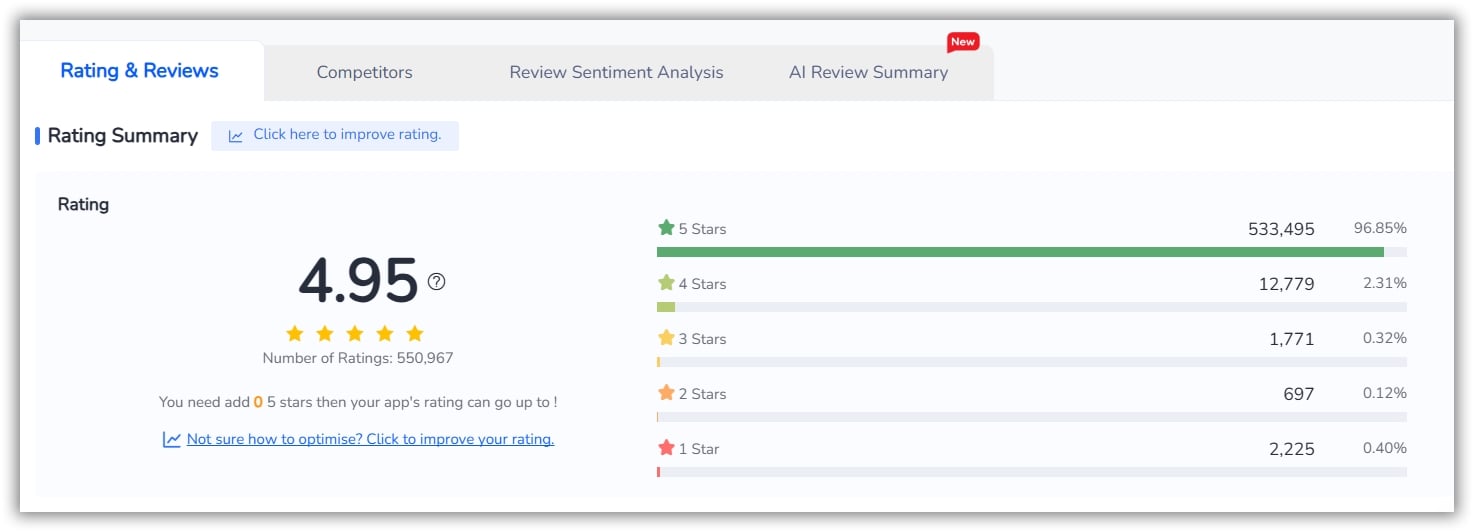Image resolution: width=1474 pixels, height=532 pixels.
Task: Click the red 1 Star icon
Action: [666, 448]
